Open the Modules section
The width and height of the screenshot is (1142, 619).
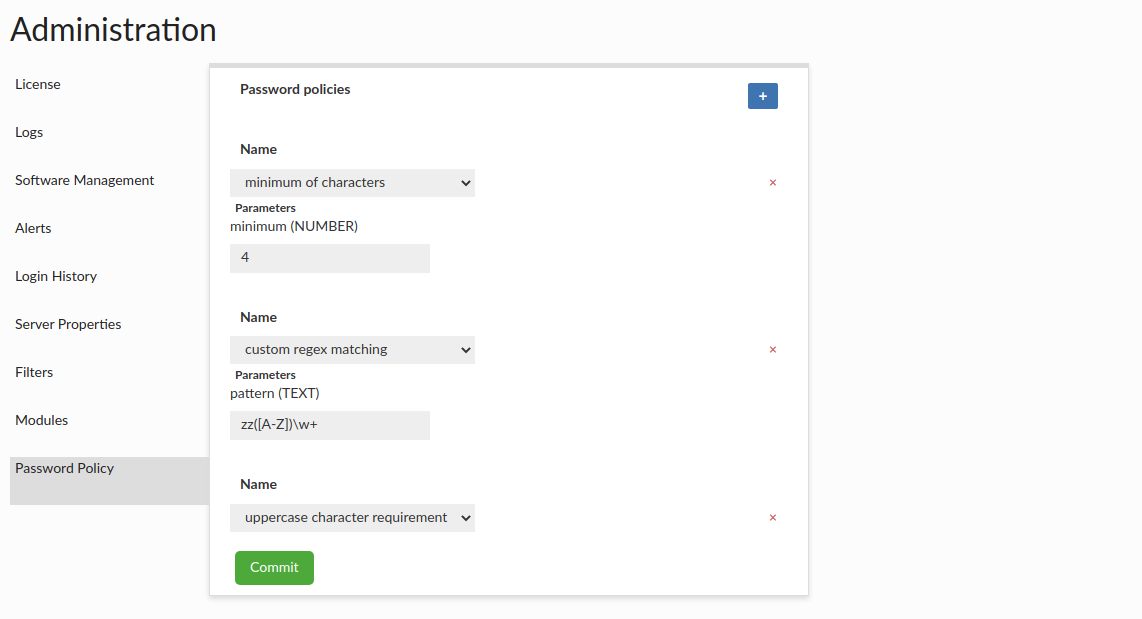coord(42,421)
